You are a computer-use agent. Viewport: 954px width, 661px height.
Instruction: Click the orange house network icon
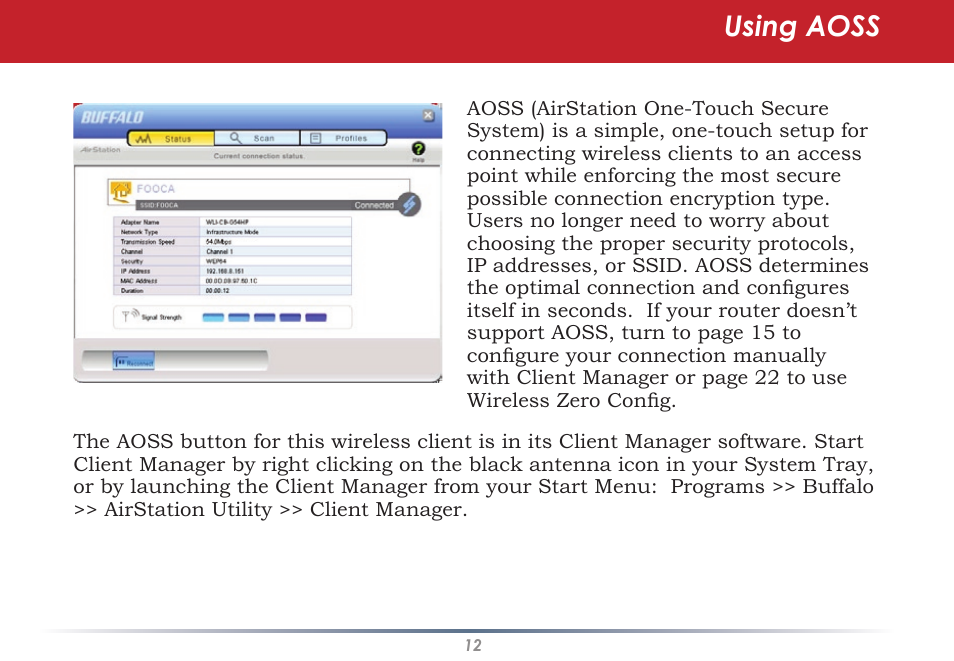point(120,192)
